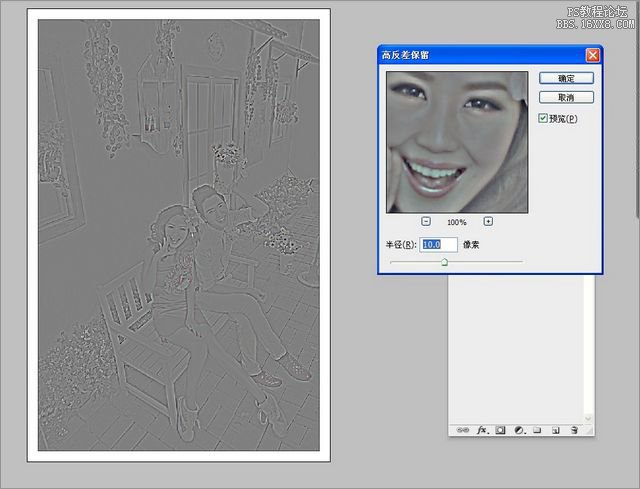Click the link layers icon
640x489 pixels.
(464, 429)
